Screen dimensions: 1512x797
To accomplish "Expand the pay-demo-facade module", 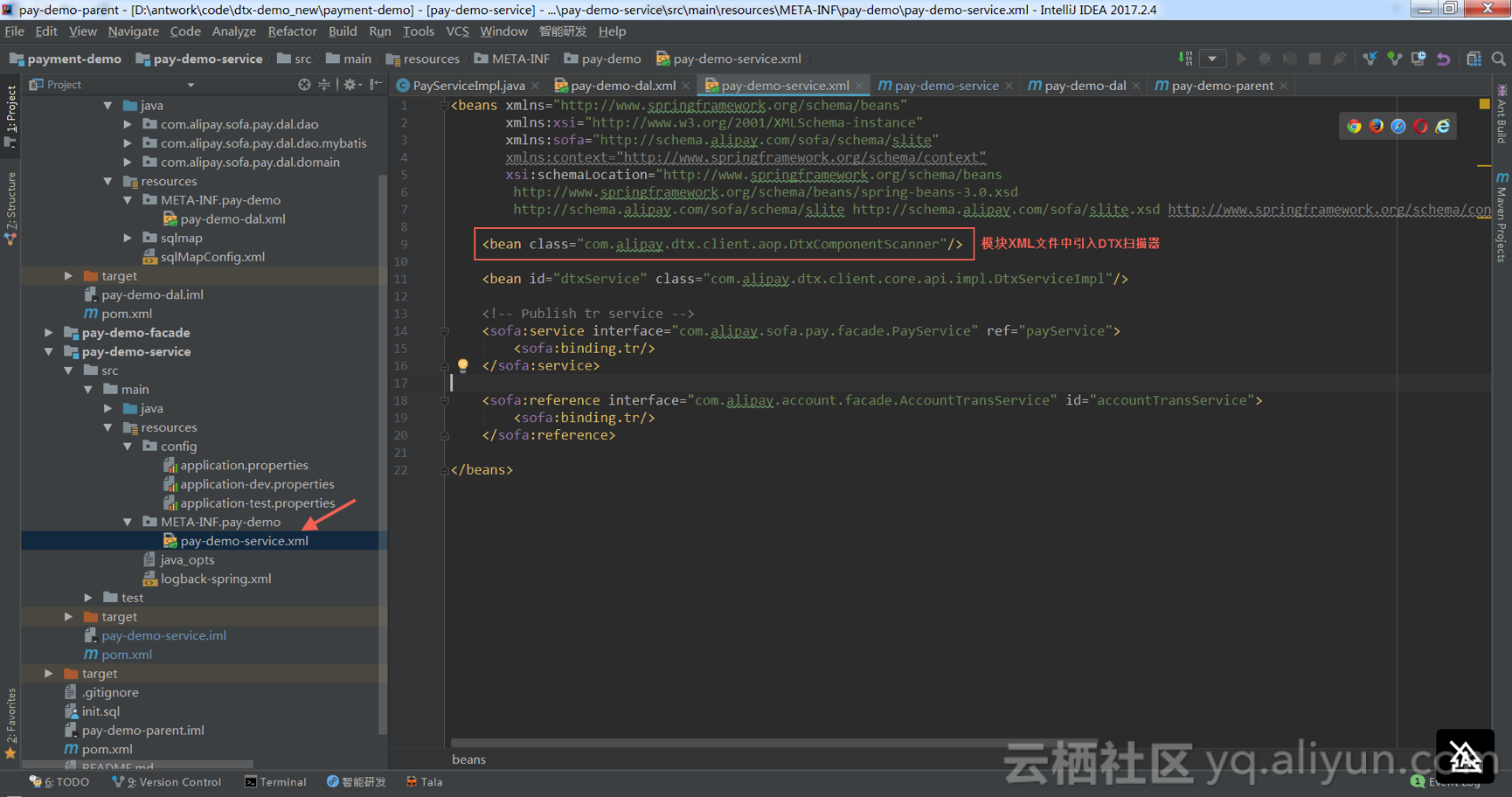I will pos(49,333).
